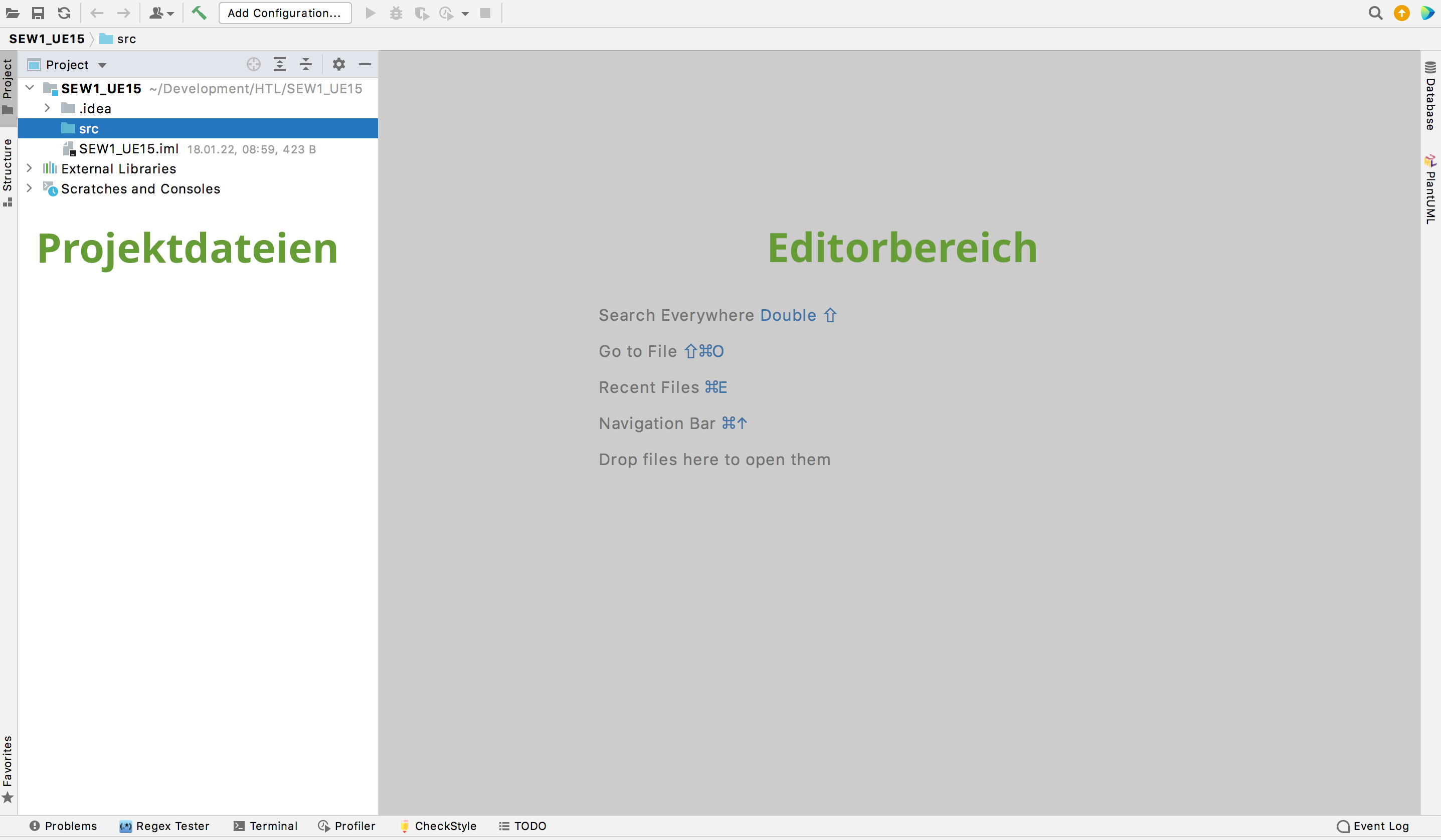Collapse the SEW1_UE15 root tree node
Image resolution: width=1441 pixels, height=840 pixels.
click(30, 88)
